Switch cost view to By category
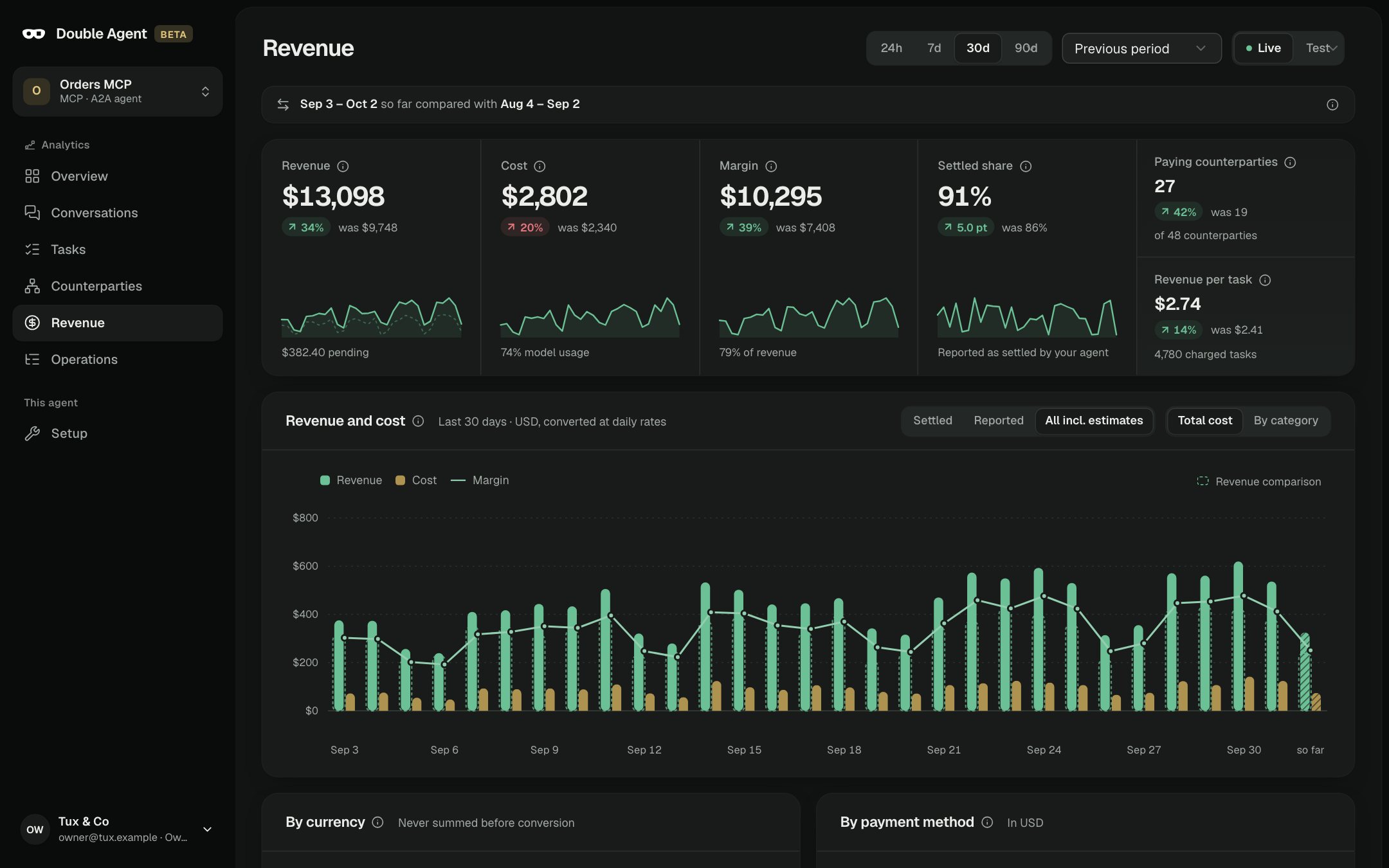The image size is (1389, 868). point(1285,420)
